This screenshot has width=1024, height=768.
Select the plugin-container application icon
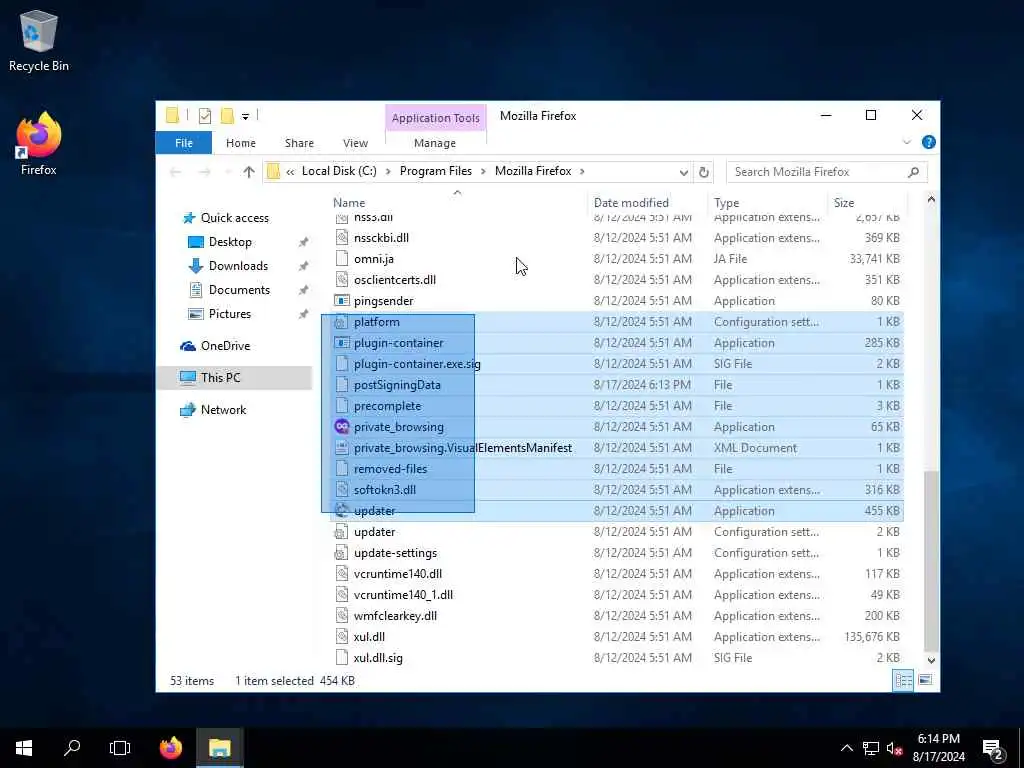pos(342,343)
